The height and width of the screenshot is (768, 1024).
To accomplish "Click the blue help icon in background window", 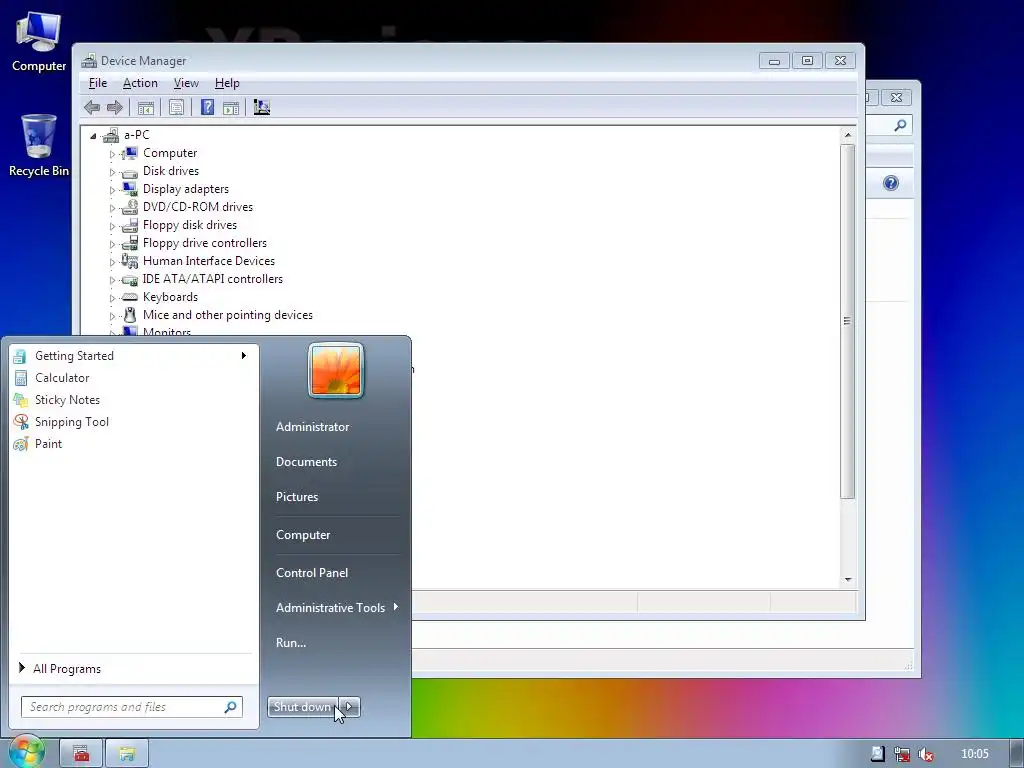I will coord(891,183).
